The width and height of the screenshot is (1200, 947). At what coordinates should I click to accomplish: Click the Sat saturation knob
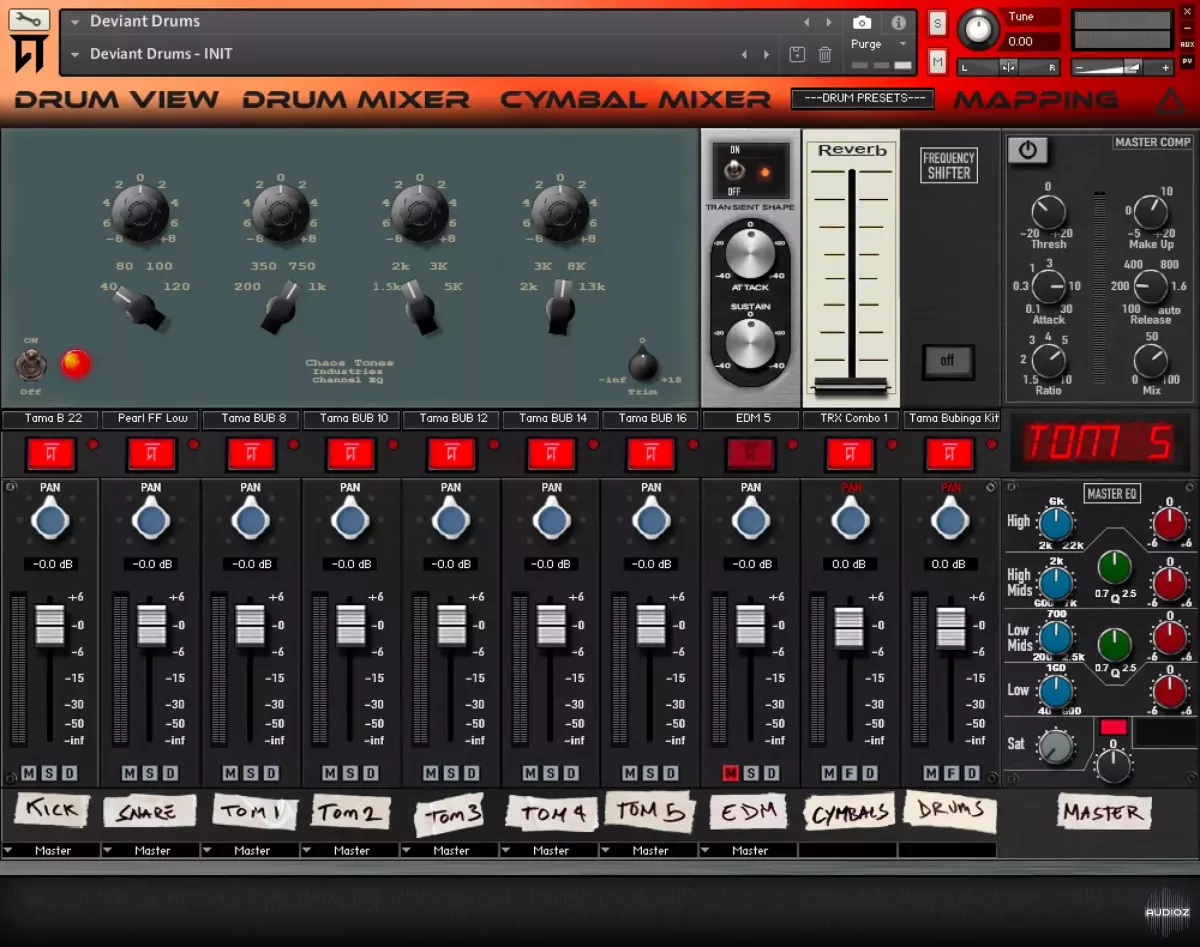1055,746
